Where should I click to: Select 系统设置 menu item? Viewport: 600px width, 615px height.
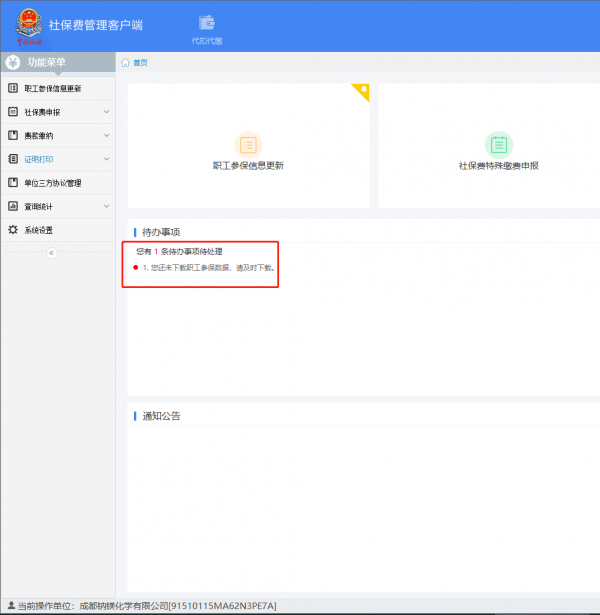[39, 230]
